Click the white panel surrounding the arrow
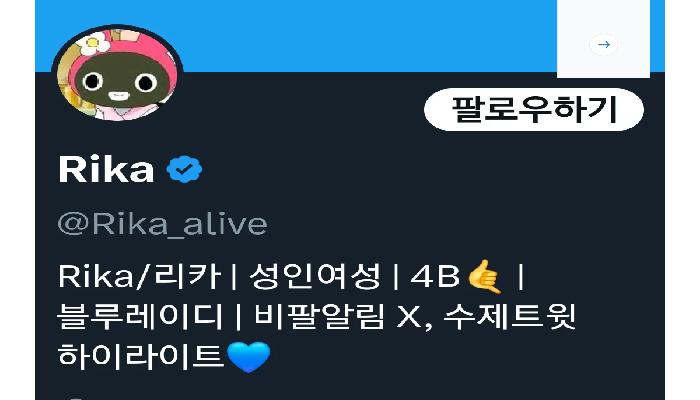Viewport: 700px width, 400px height. [604, 39]
